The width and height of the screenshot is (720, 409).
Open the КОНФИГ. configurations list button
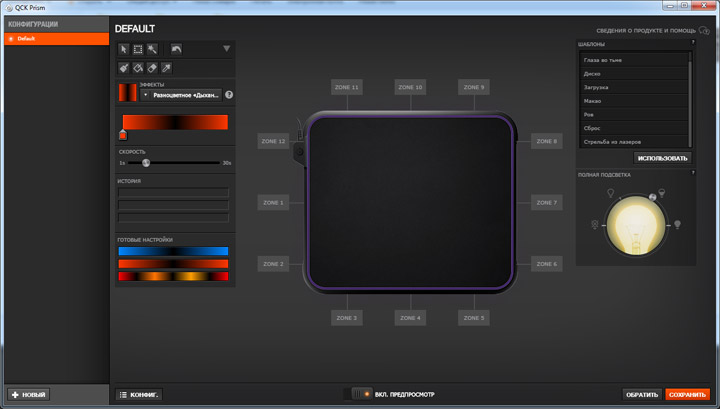(139, 395)
